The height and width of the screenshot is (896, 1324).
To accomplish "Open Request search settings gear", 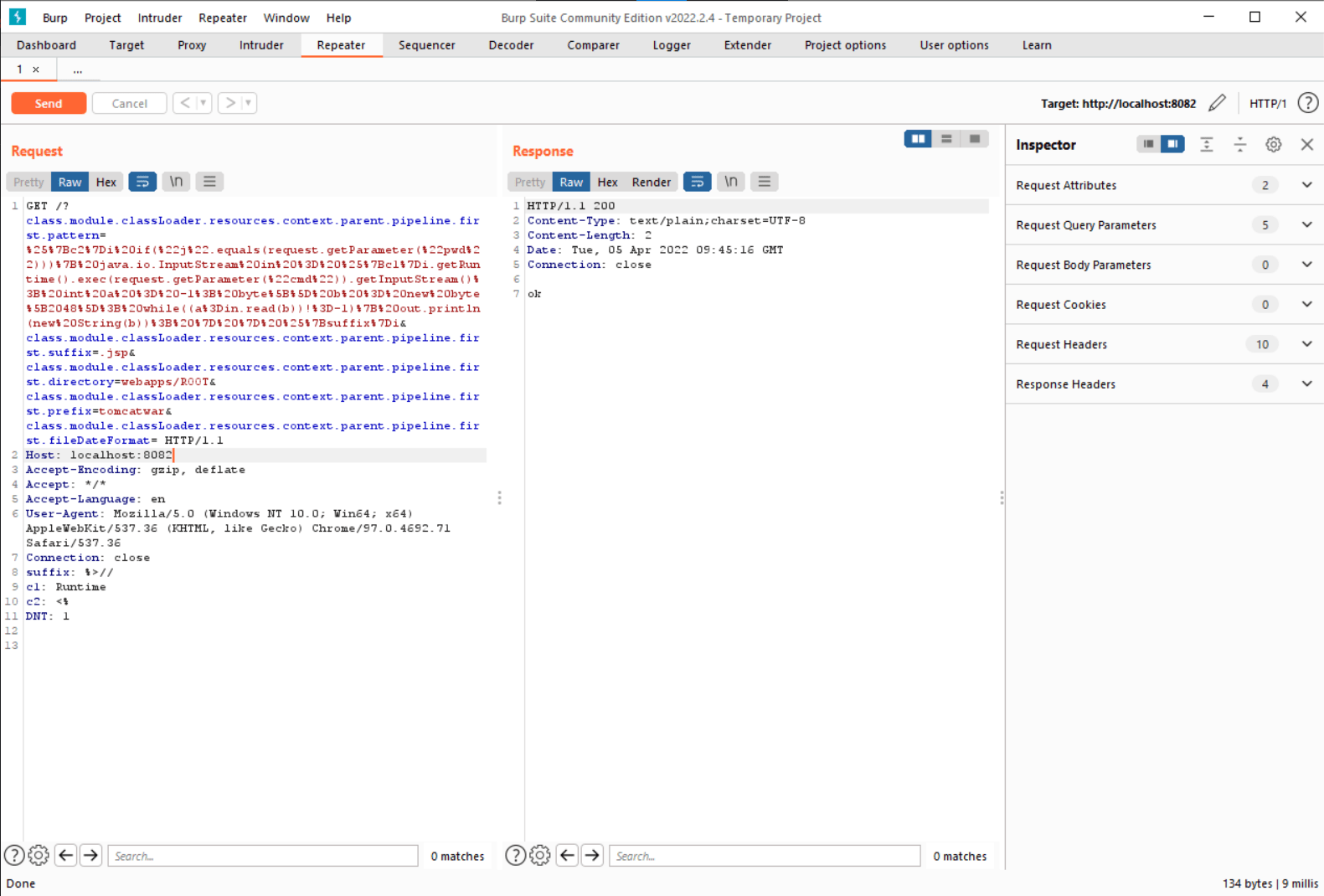I will tap(39, 855).
